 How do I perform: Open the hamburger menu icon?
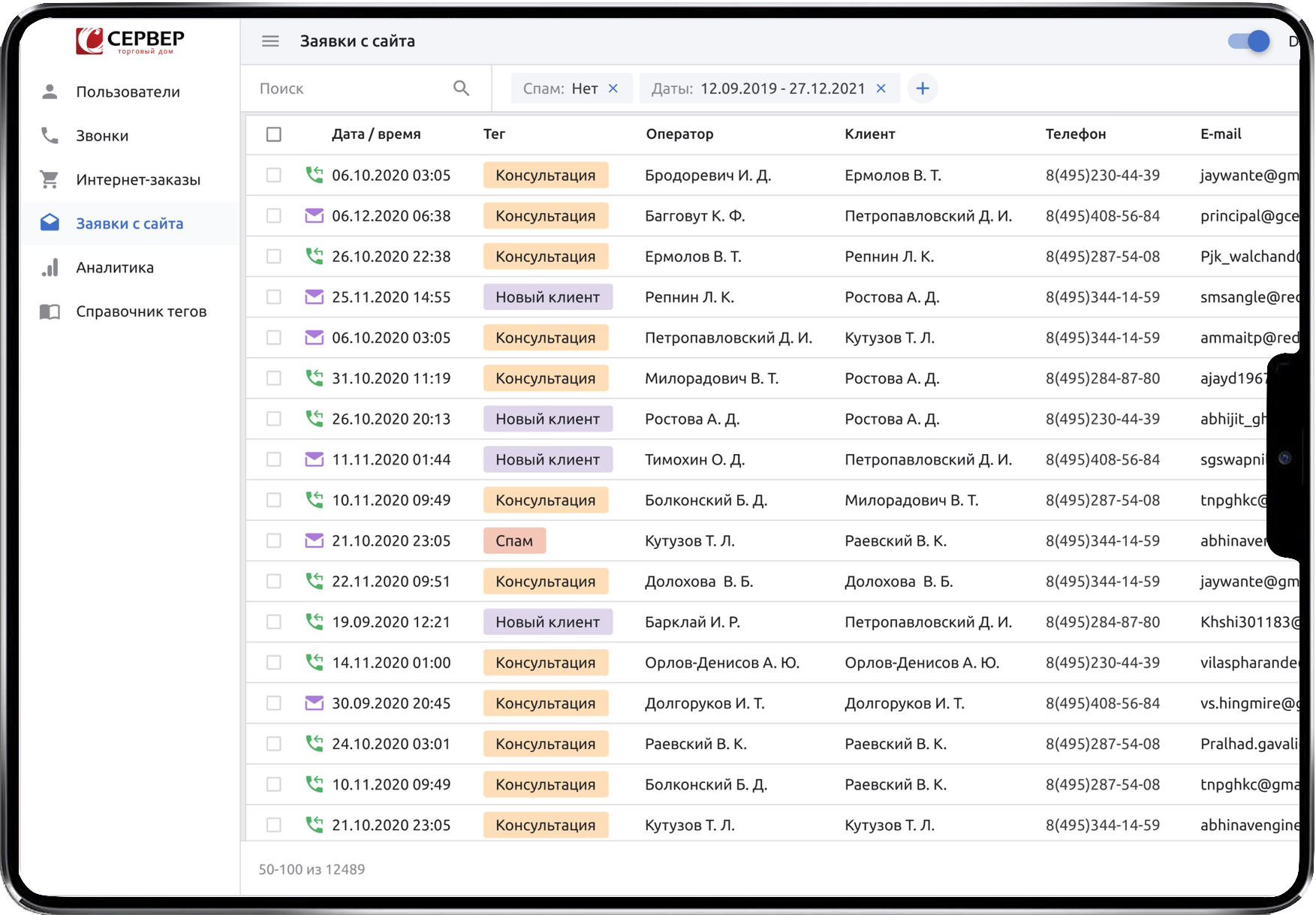coord(270,41)
